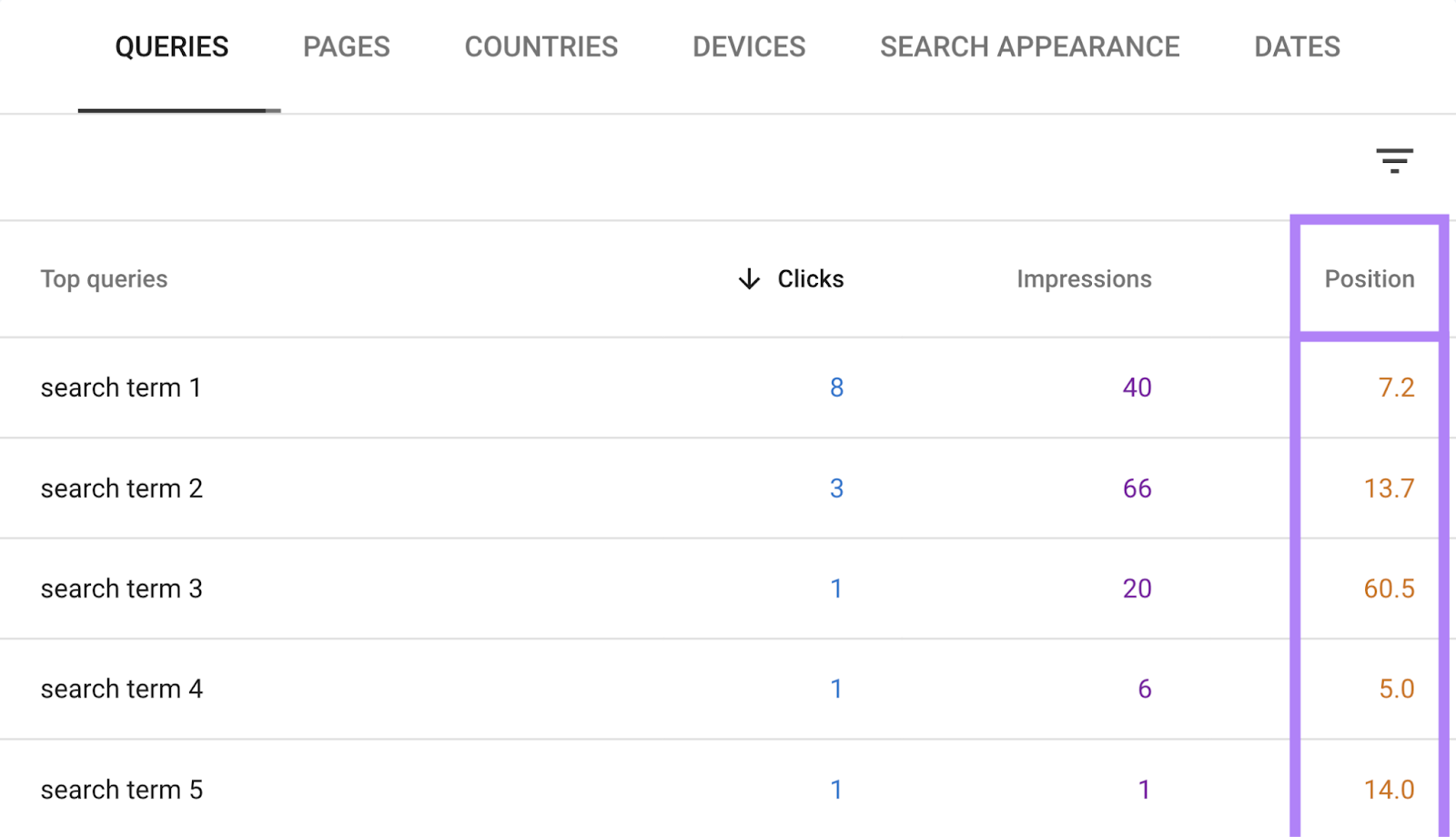
Task: Click the impressions value 40 for search term 1
Action: point(1137,388)
